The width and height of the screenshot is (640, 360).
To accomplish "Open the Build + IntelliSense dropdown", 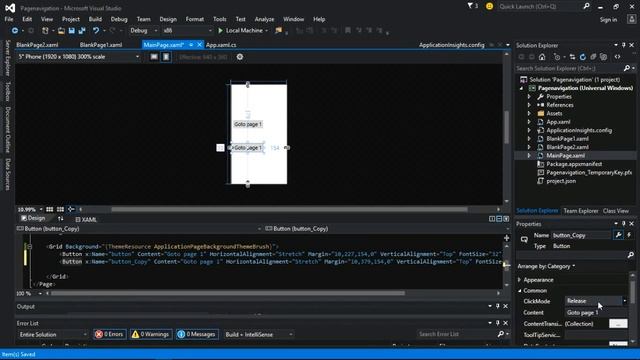I will [x=258, y=334].
